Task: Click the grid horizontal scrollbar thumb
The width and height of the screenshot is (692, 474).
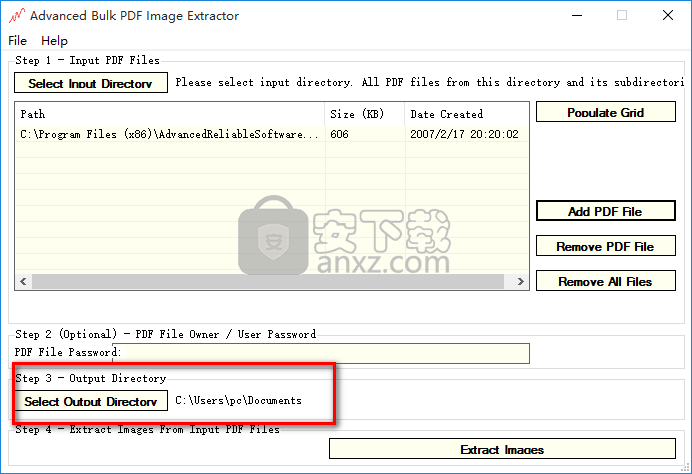Action: pos(268,282)
